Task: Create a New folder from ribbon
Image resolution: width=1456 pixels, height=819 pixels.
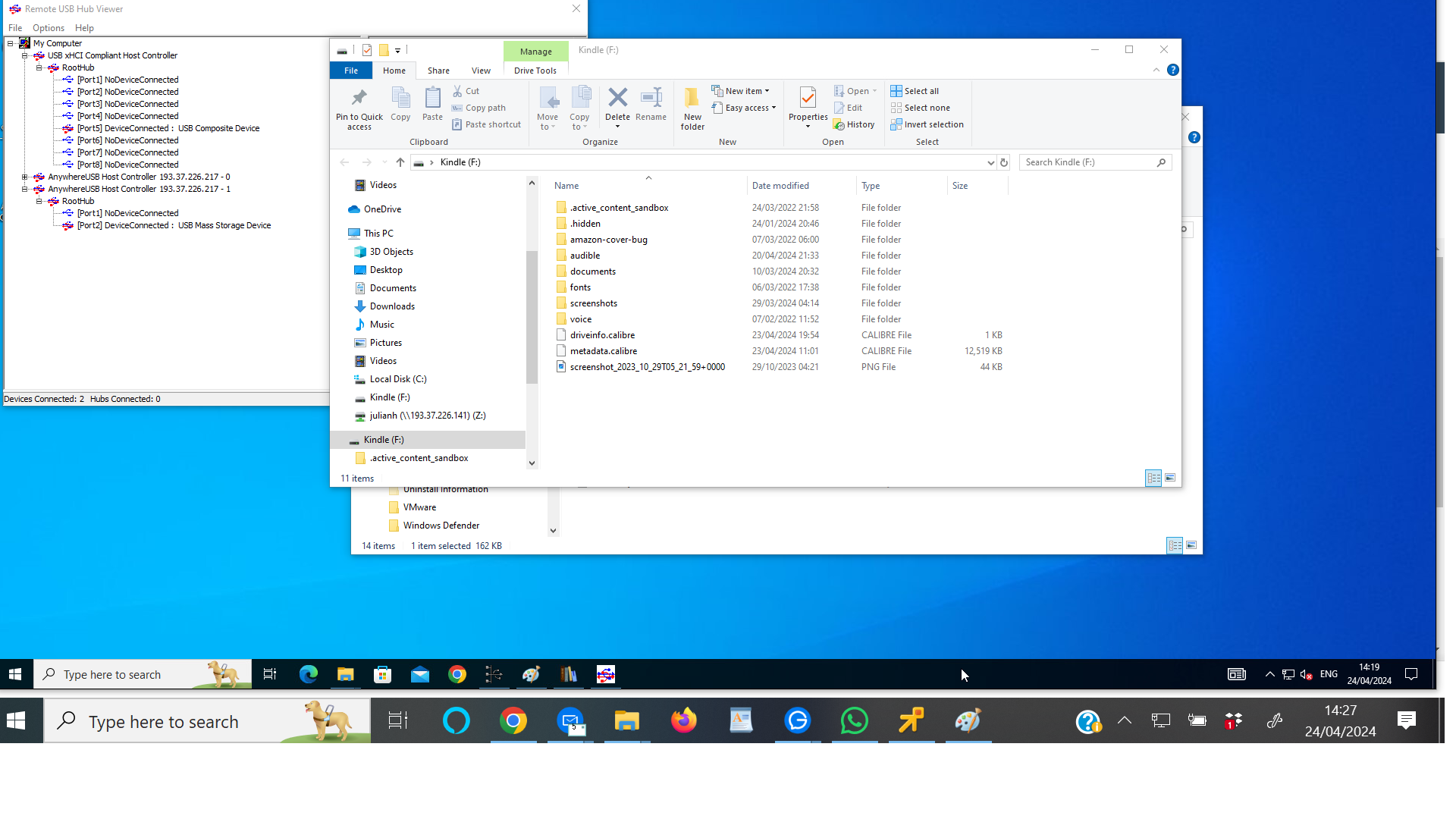Action: 692,108
